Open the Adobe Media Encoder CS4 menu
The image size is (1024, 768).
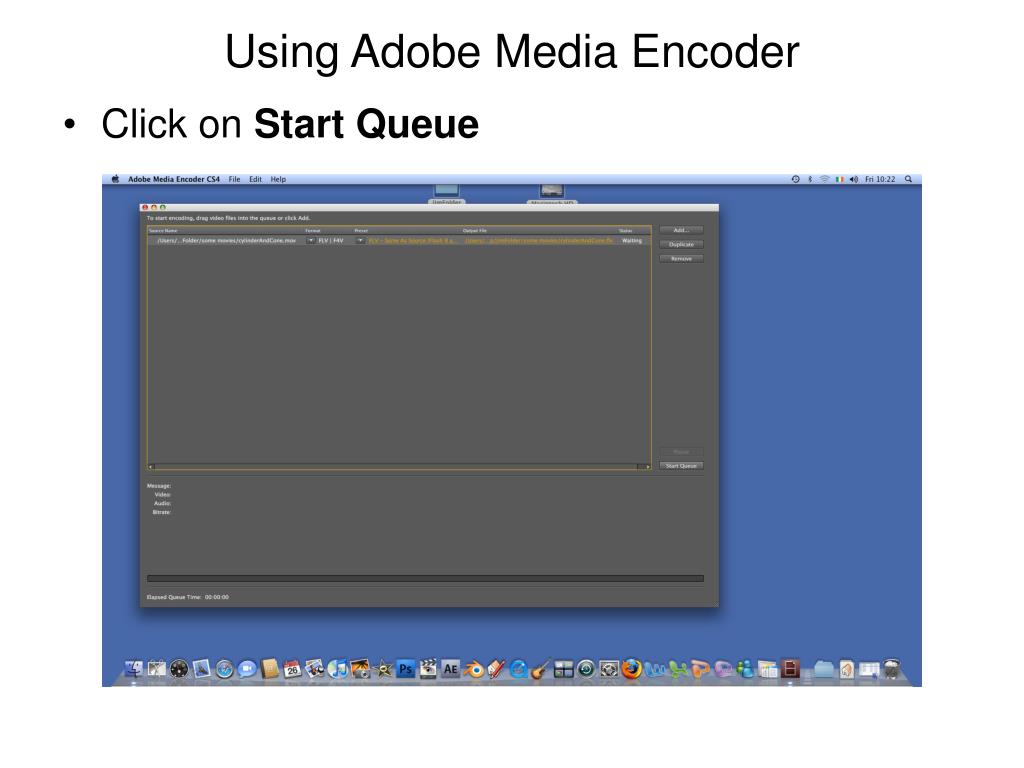click(174, 179)
